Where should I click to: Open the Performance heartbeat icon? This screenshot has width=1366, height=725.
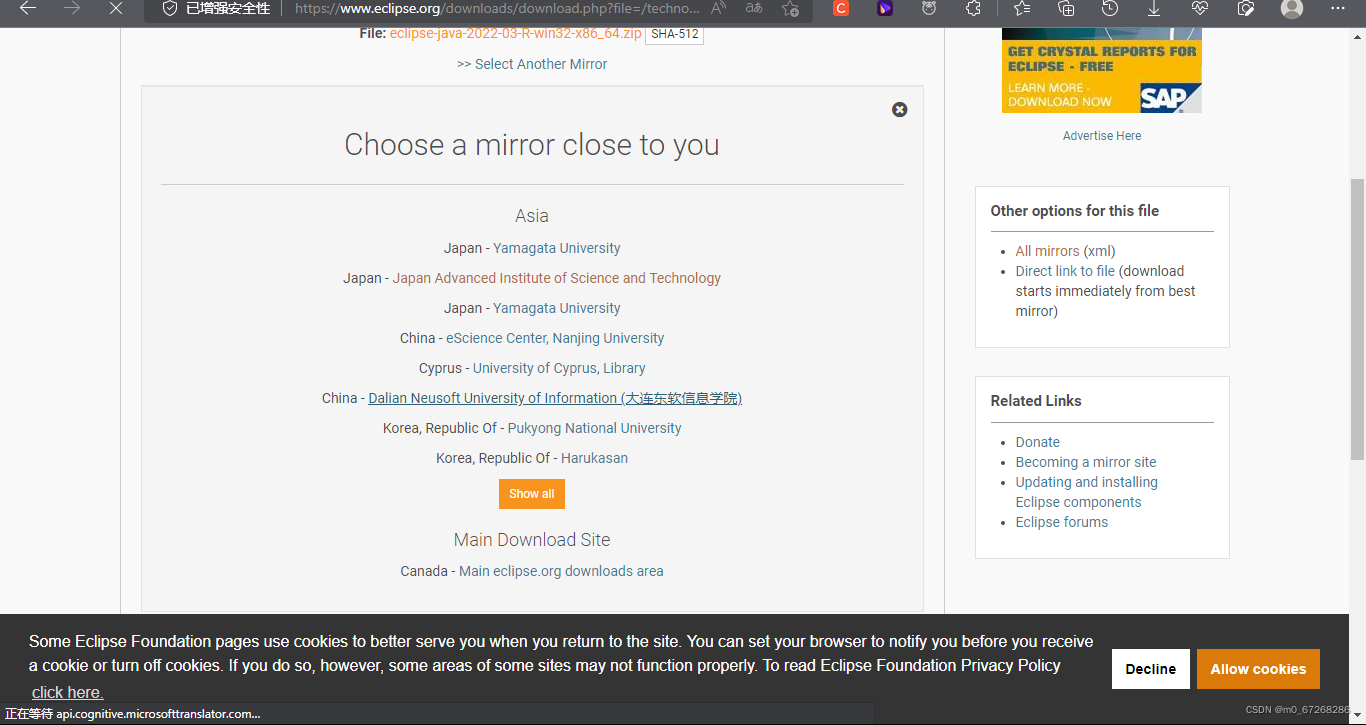(1200, 9)
